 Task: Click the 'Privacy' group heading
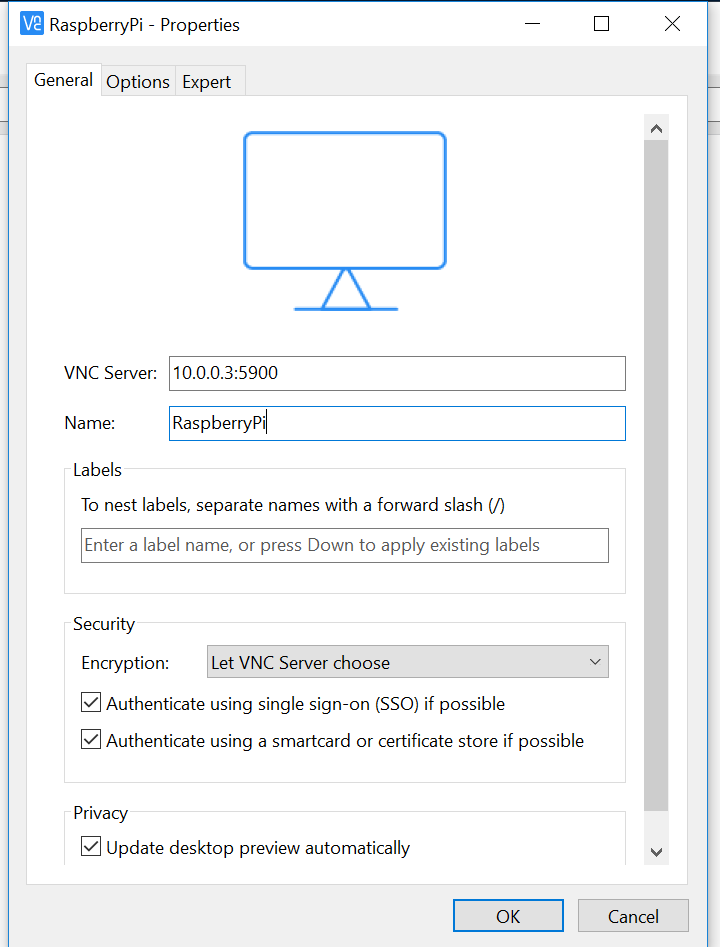pos(100,813)
